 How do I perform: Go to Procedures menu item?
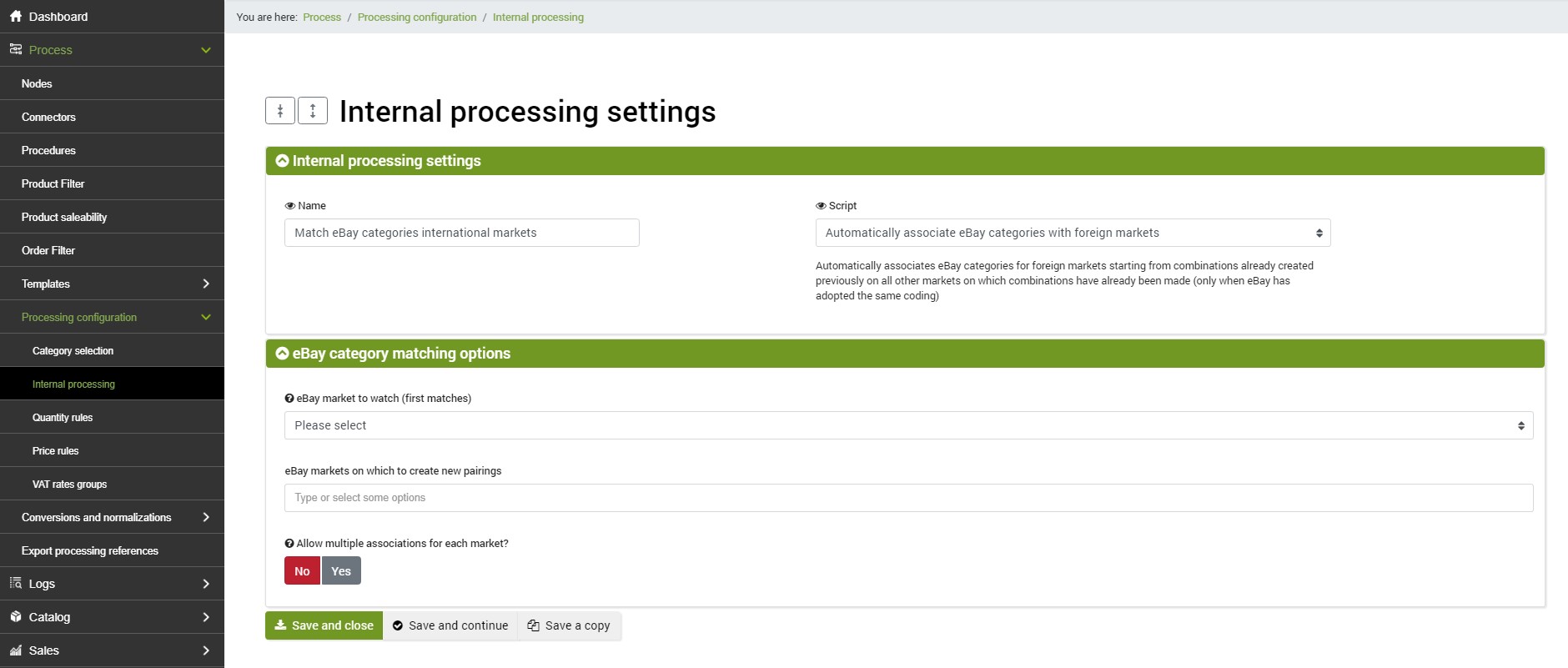tap(112, 150)
